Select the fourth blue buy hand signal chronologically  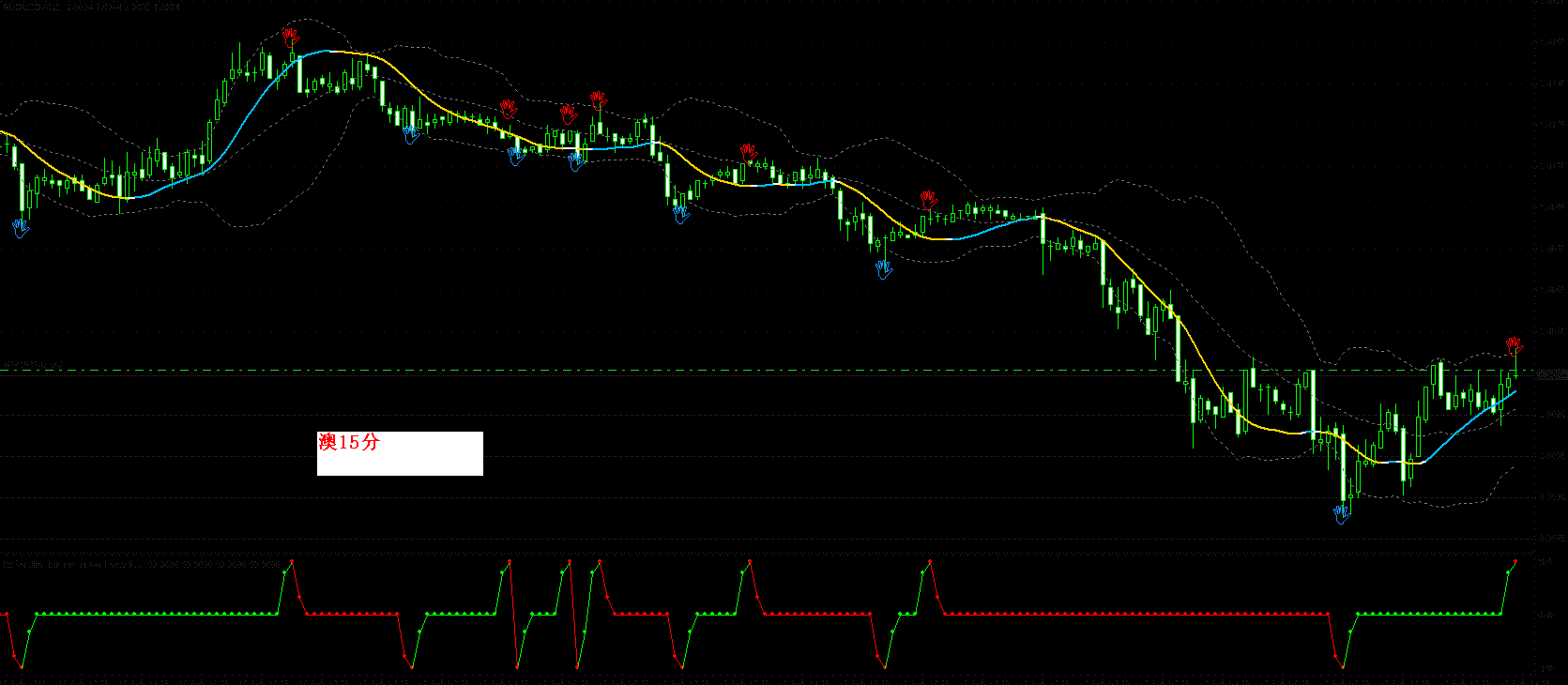(576, 161)
